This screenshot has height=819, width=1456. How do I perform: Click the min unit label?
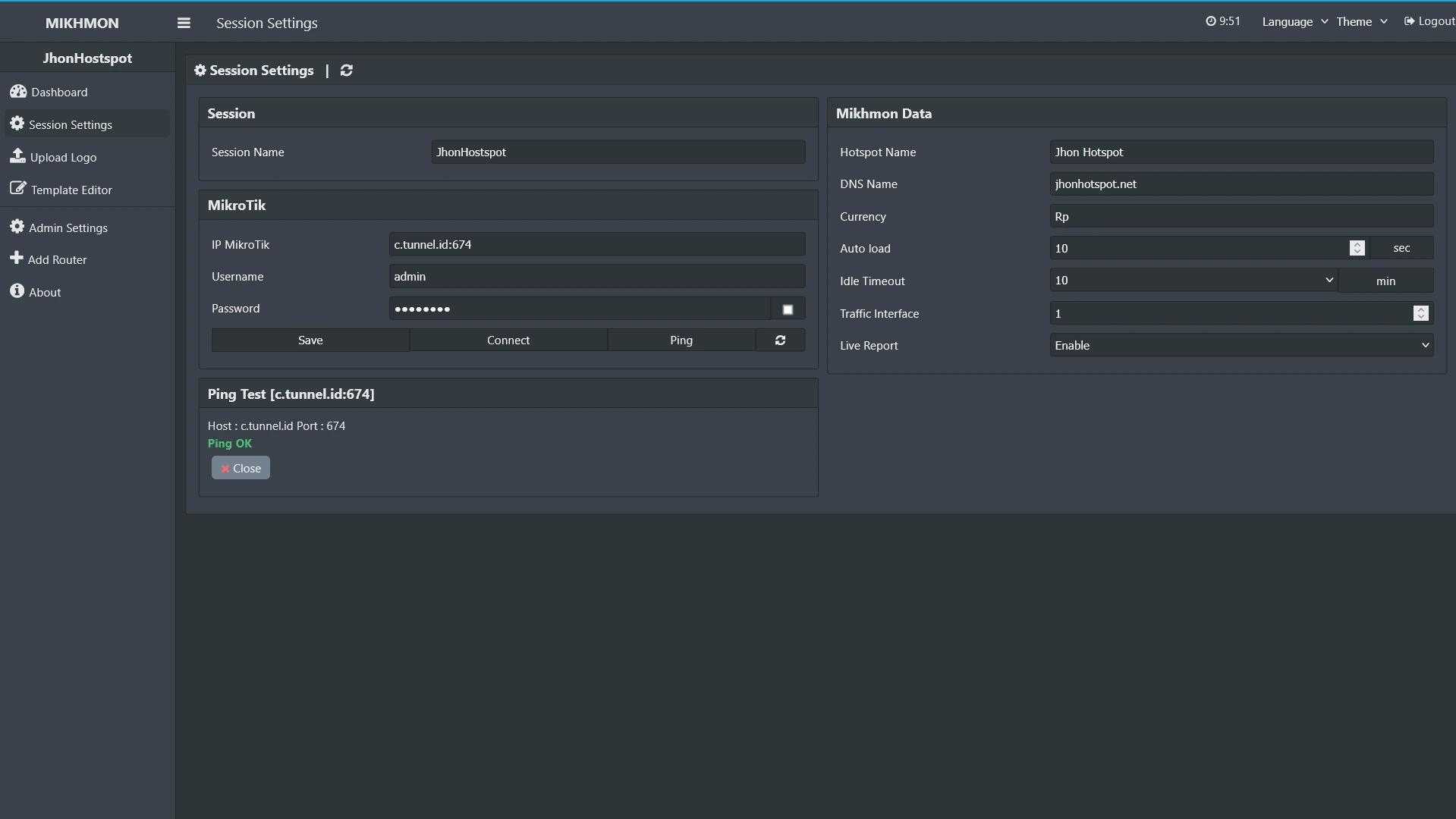(1386, 281)
